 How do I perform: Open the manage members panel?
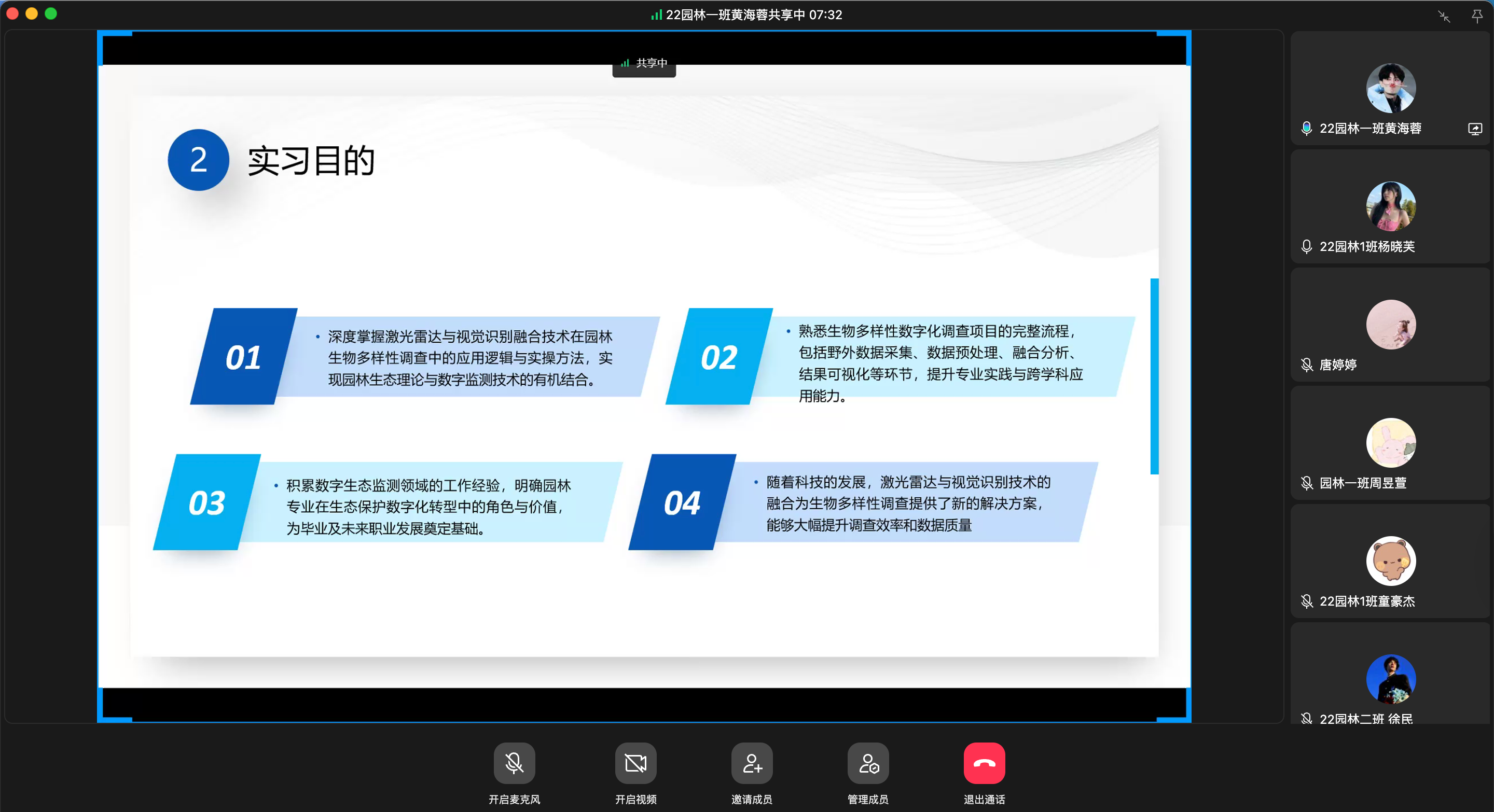point(868,763)
